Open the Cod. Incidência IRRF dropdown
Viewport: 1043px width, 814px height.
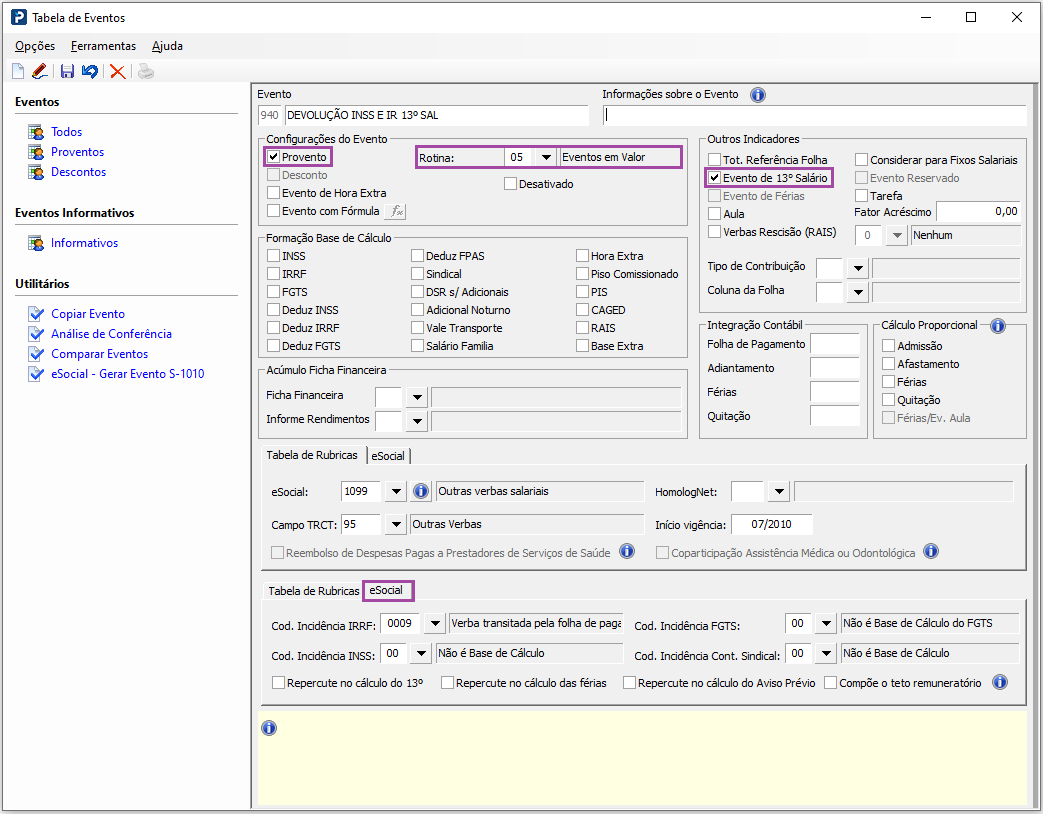[434, 624]
